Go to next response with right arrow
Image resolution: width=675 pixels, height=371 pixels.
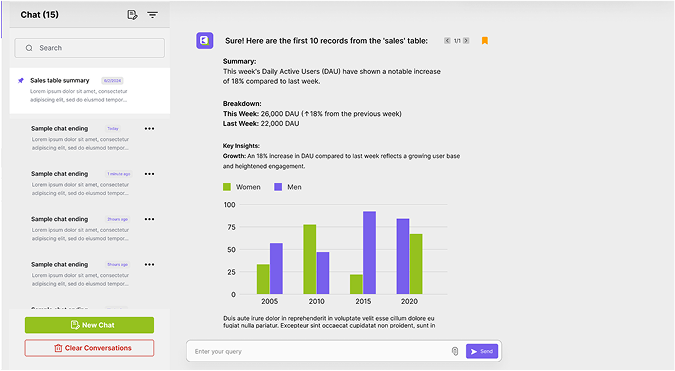tap(466, 40)
